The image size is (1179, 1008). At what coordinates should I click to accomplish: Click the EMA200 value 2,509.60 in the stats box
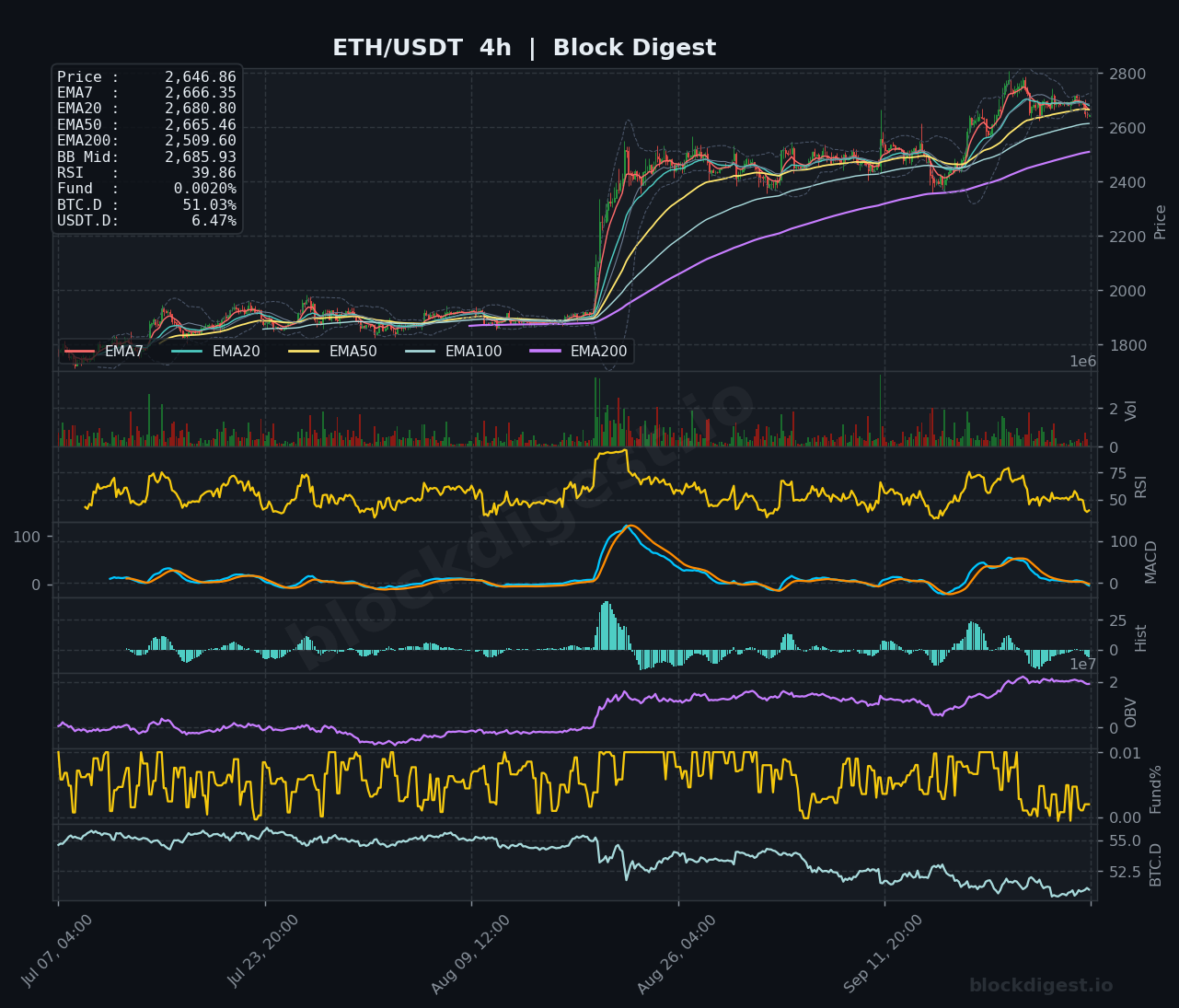click(201, 141)
